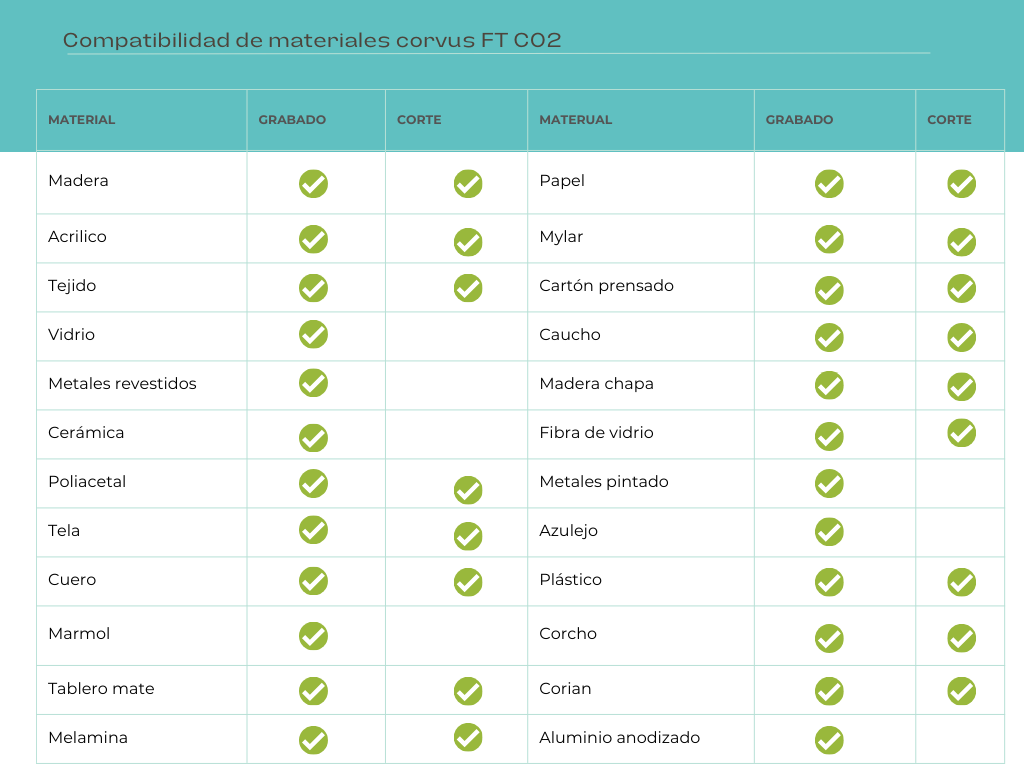Viewport: 1024px width, 768px height.
Task: Click the Caucho Grabado checkmark
Action: tap(829, 338)
